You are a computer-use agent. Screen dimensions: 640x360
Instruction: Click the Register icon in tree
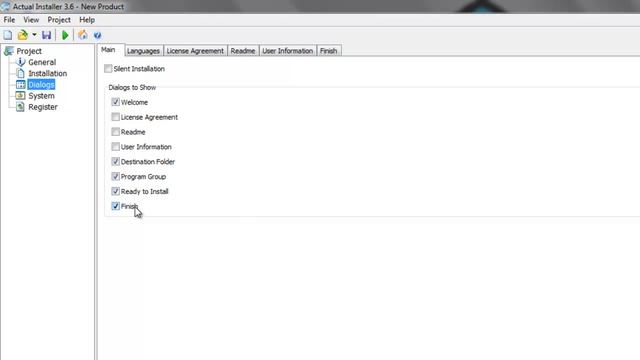(x=20, y=107)
